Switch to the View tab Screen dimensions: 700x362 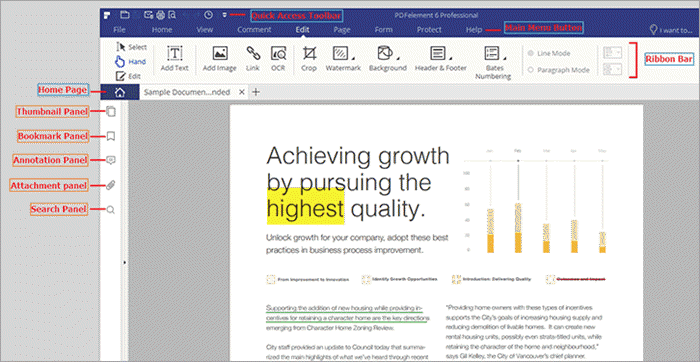click(x=205, y=30)
